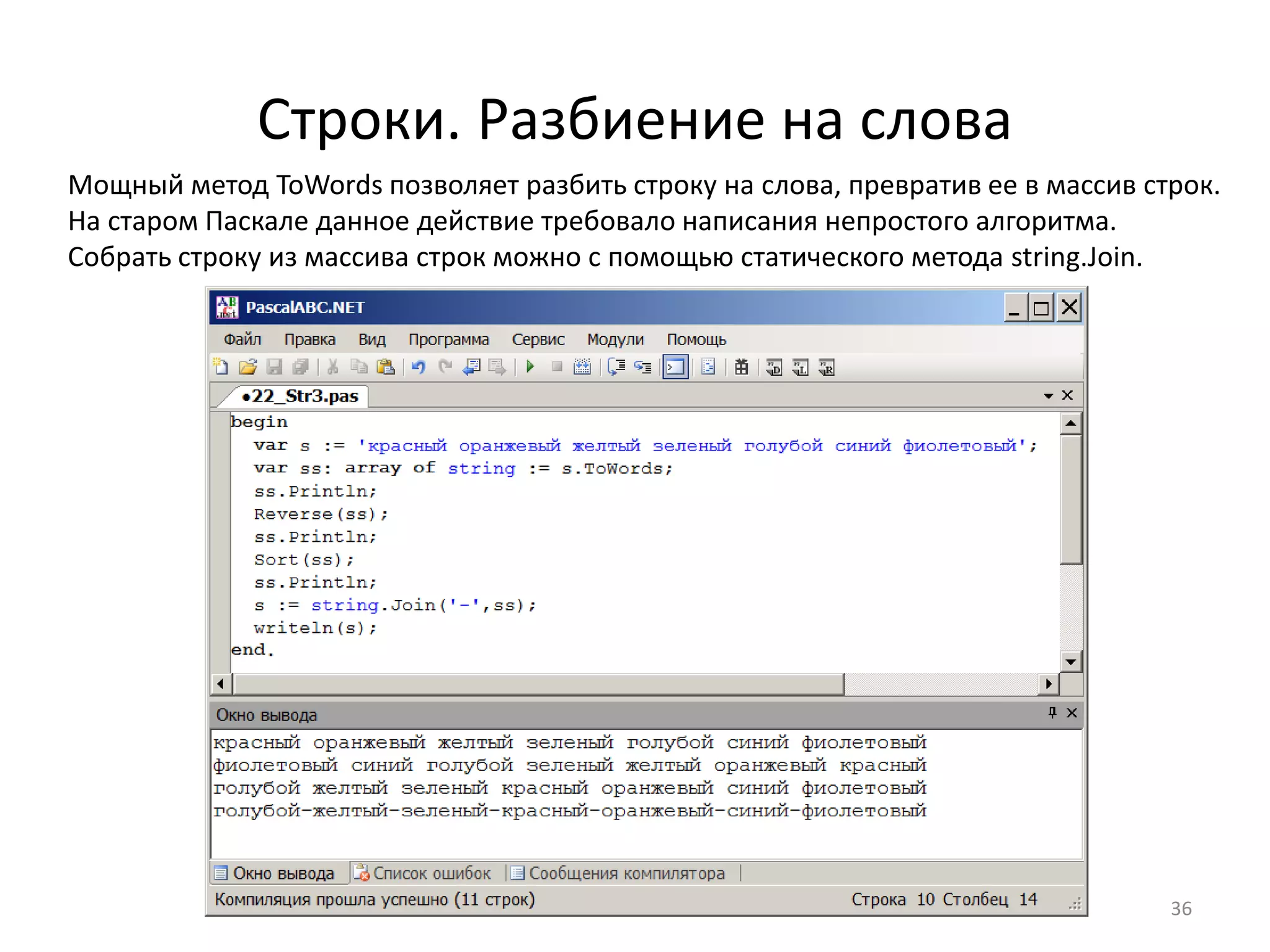
Task: Click the editor horizontal scrollbar thumb
Action: click(x=538, y=684)
